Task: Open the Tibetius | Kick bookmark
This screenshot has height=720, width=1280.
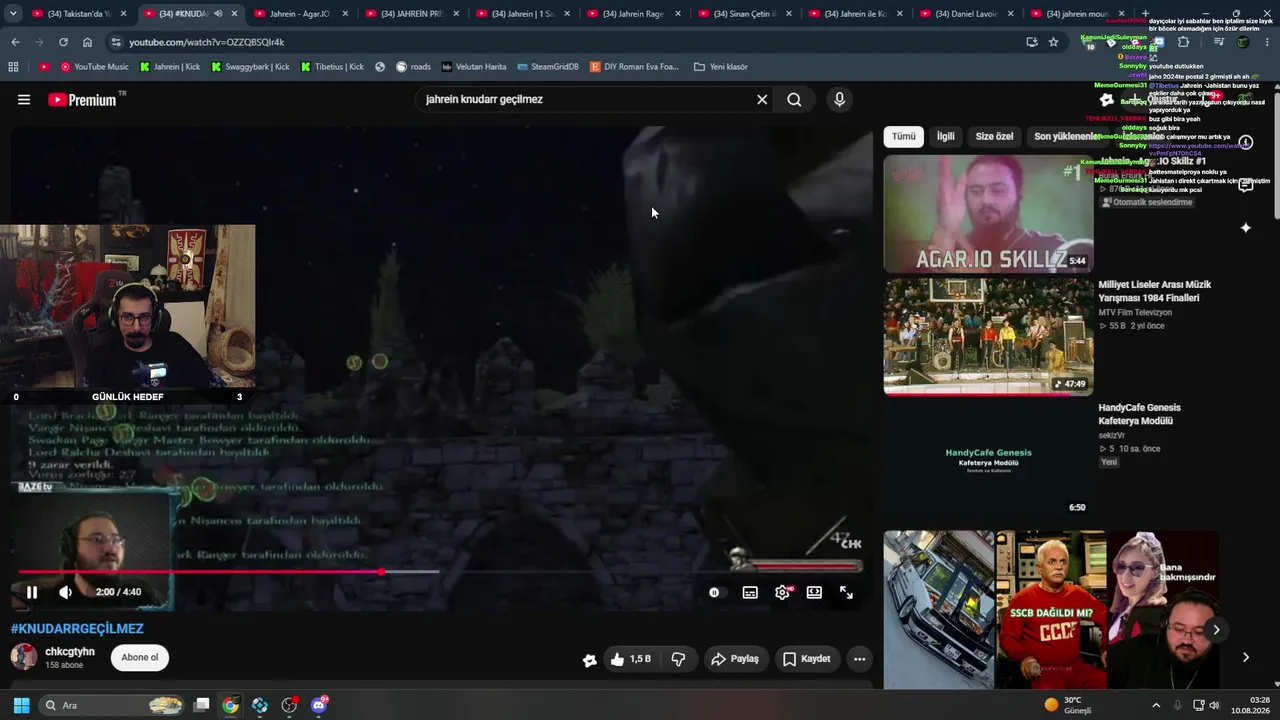Action: [332, 67]
